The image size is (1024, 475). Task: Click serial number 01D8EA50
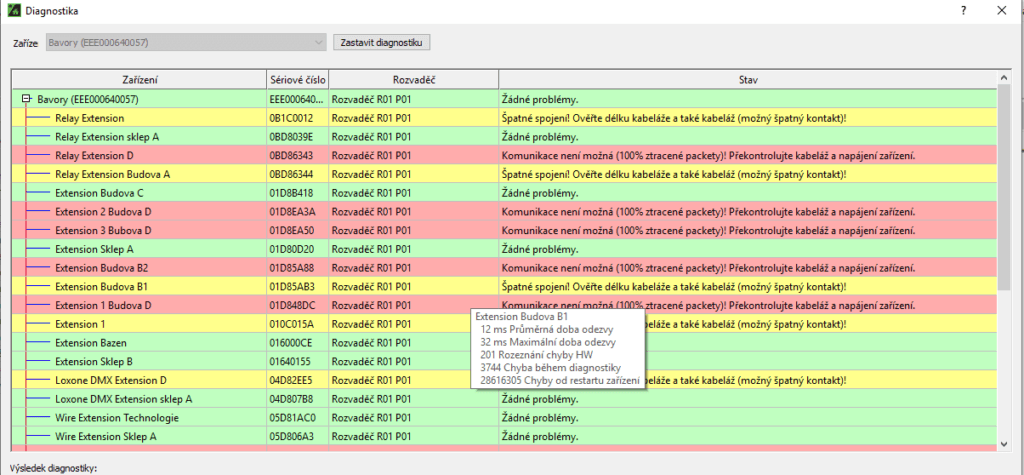click(x=292, y=231)
